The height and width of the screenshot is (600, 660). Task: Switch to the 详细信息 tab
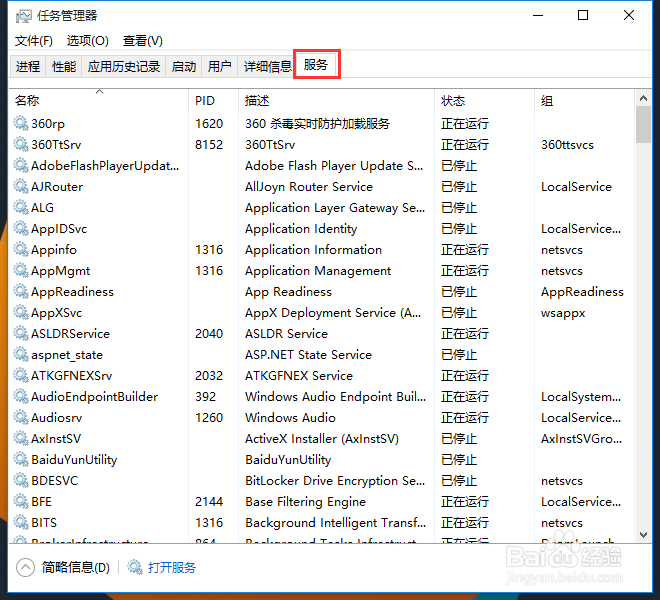point(267,67)
